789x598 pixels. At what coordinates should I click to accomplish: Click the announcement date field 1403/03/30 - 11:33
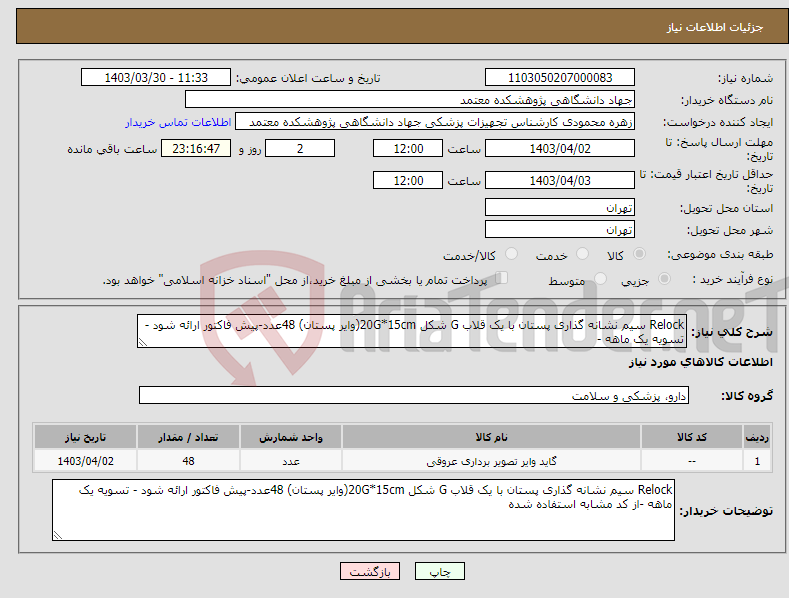[x=155, y=78]
